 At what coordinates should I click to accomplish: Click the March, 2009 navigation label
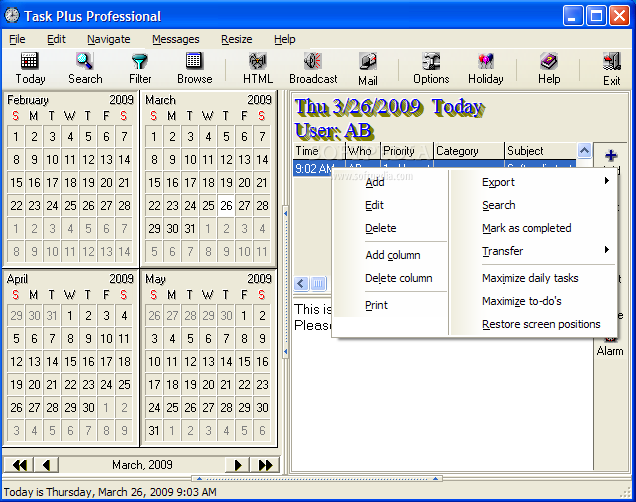142,465
